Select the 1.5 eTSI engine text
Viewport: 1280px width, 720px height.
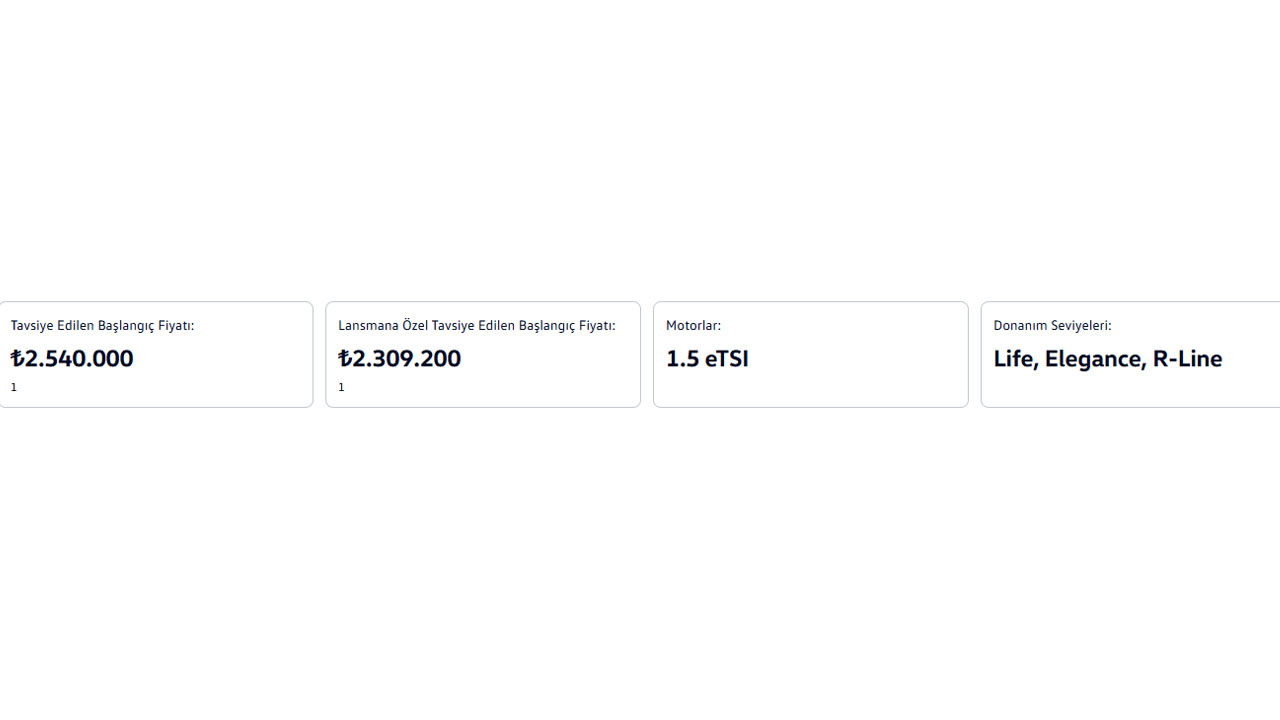[707, 358]
